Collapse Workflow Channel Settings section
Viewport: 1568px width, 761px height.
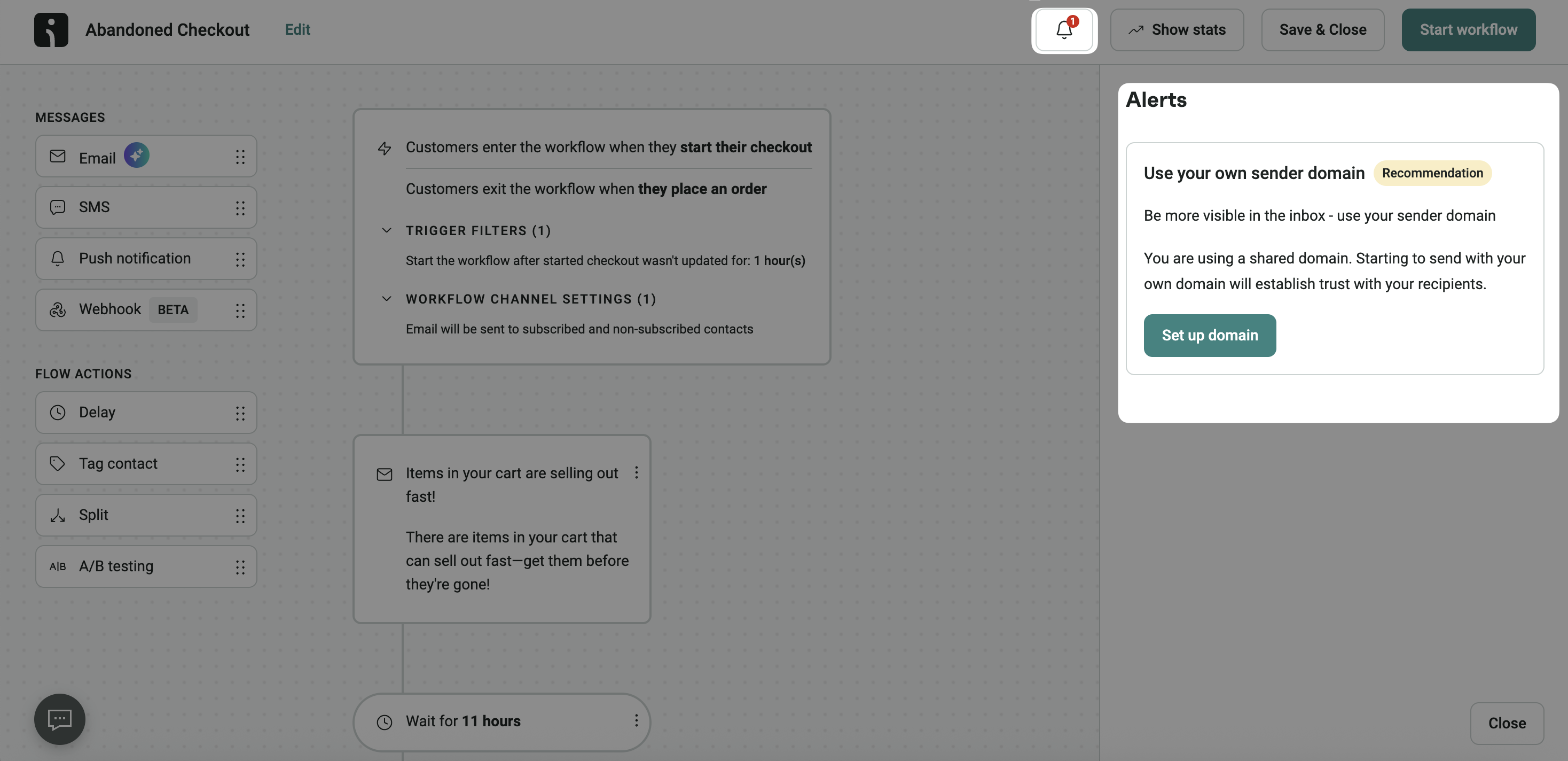coord(386,299)
